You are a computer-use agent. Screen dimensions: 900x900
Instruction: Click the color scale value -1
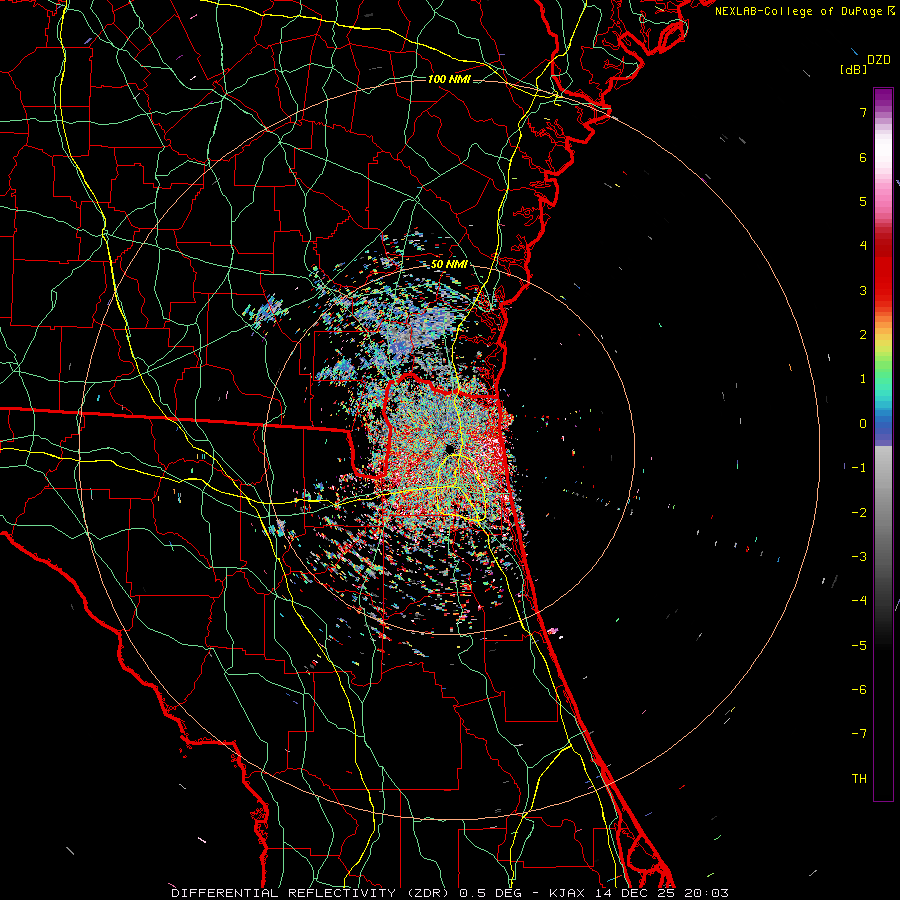(x=859, y=468)
